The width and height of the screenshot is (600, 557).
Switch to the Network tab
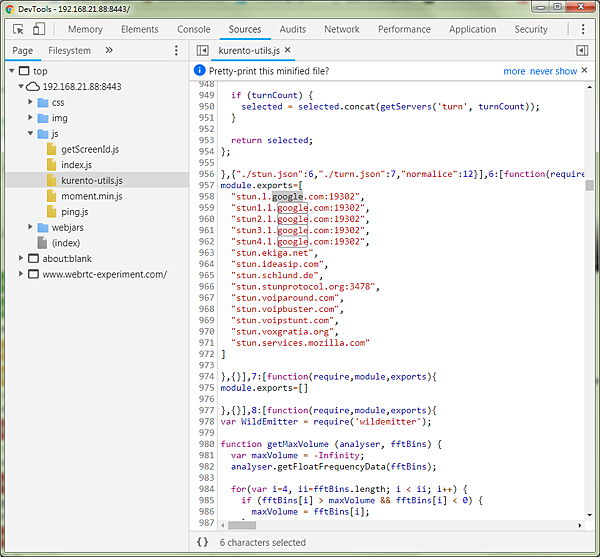pyautogui.click(x=341, y=30)
